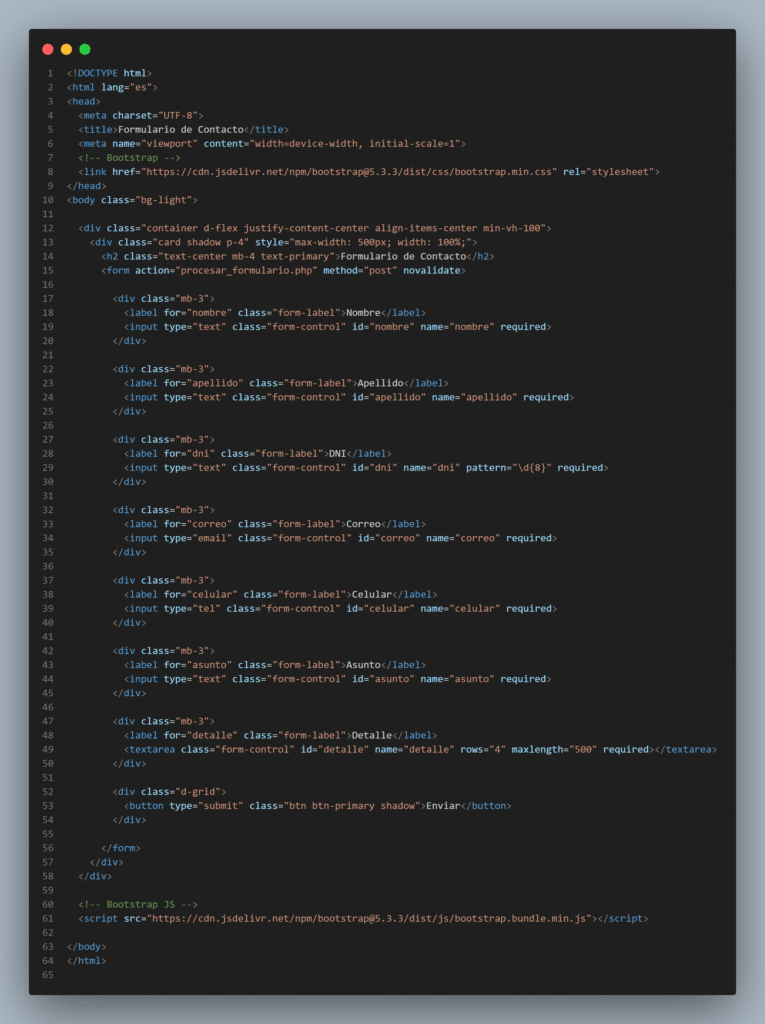
Task: Click the closing </html> tag
Action: coord(86,961)
